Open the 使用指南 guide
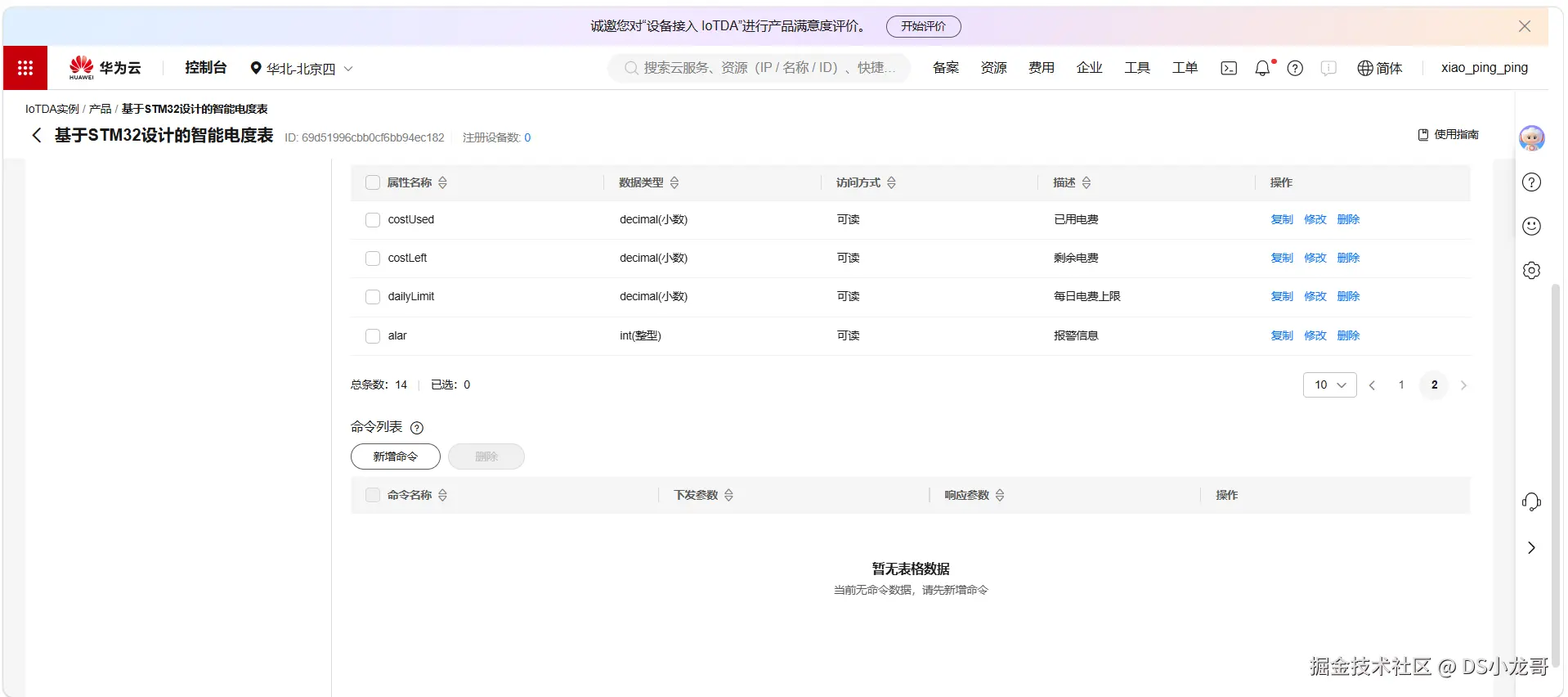1568x697 pixels. [x=1448, y=134]
